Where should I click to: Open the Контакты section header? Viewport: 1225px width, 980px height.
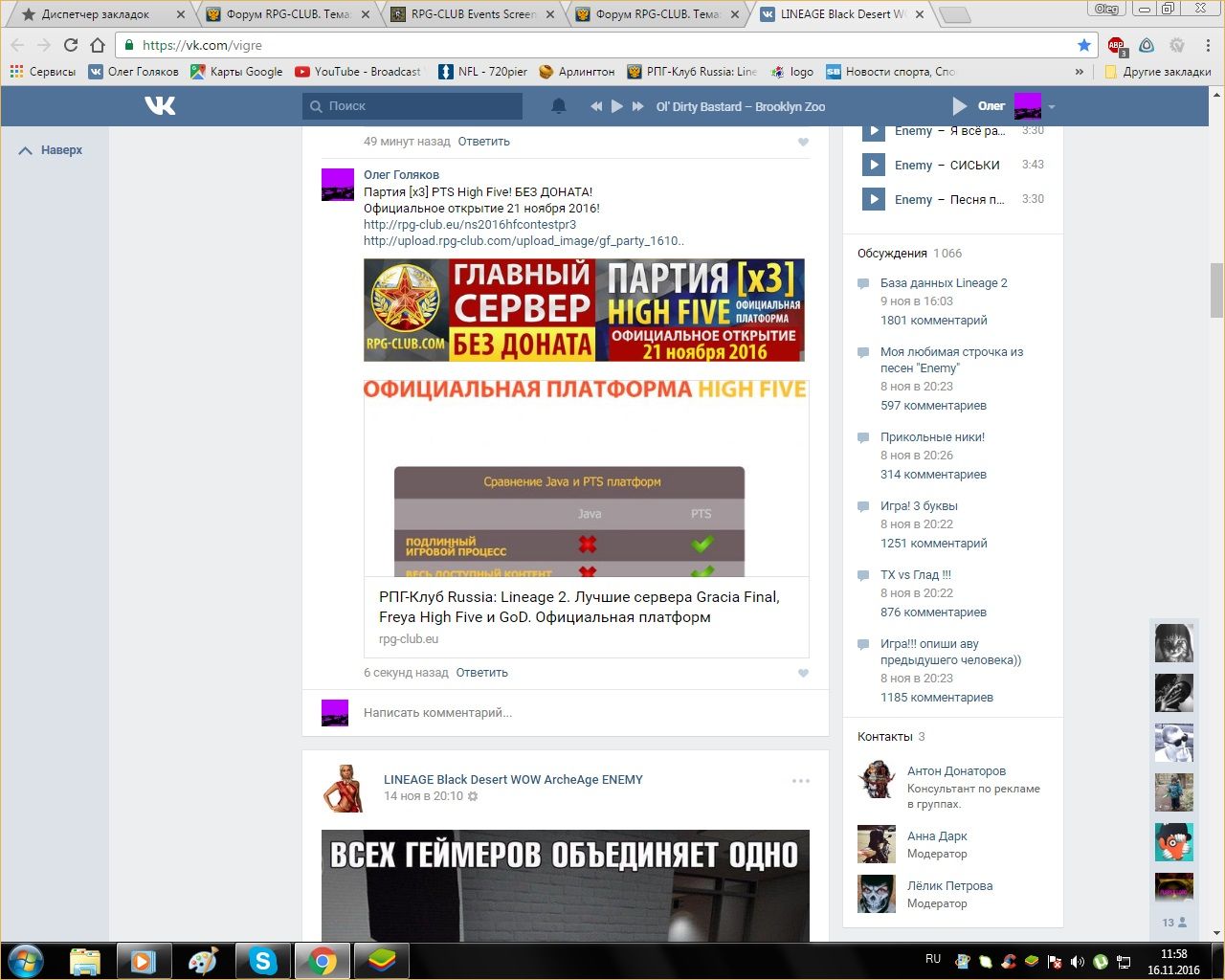point(885,737)
